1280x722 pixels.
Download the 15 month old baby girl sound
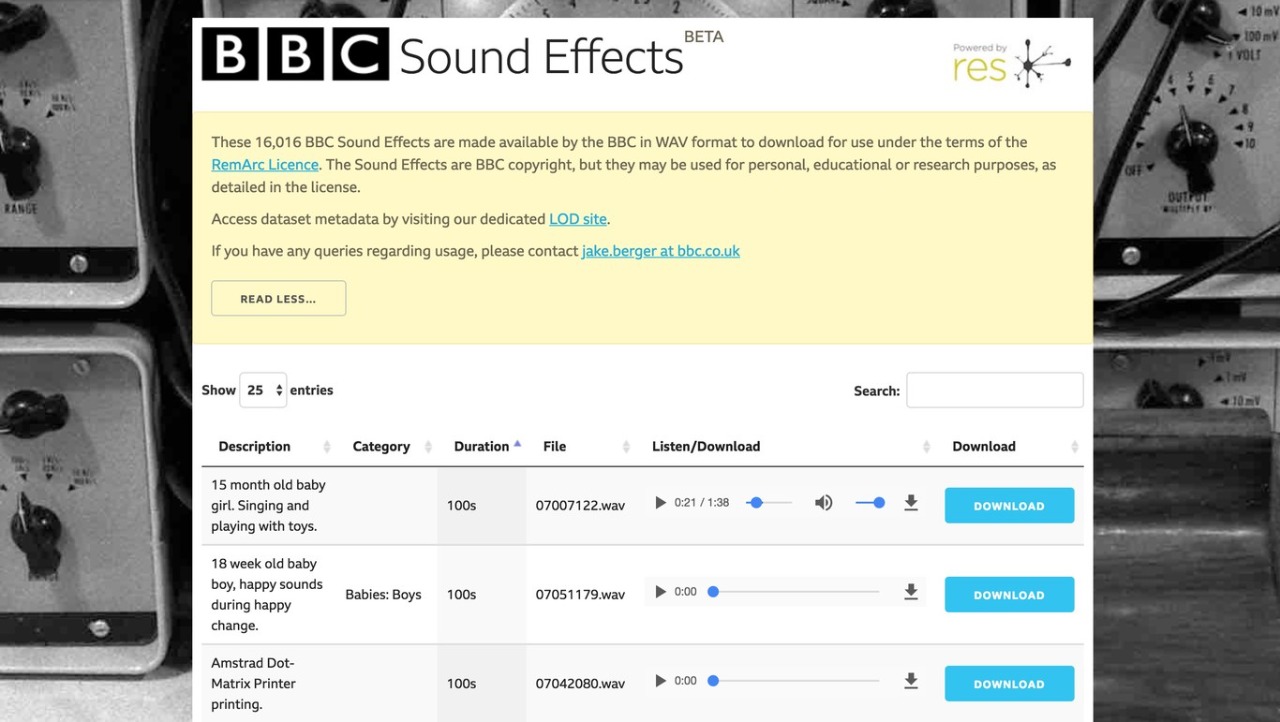1009,506
